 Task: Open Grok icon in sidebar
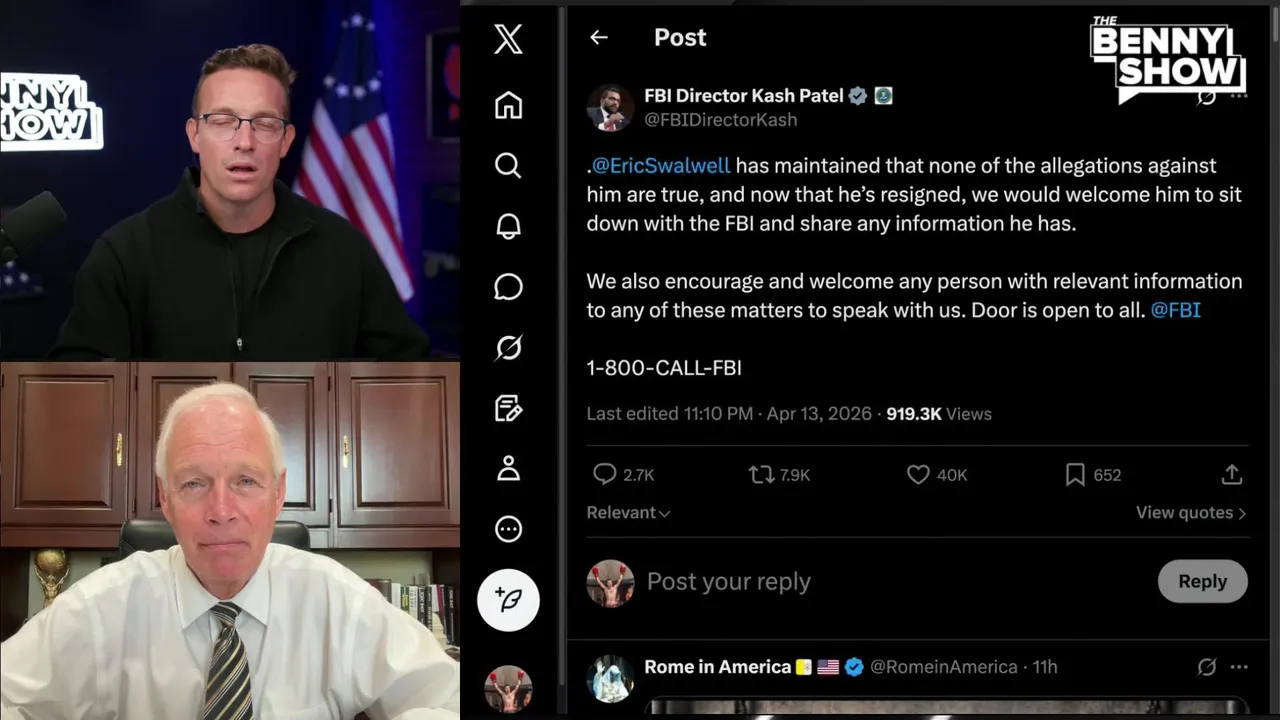508,347
